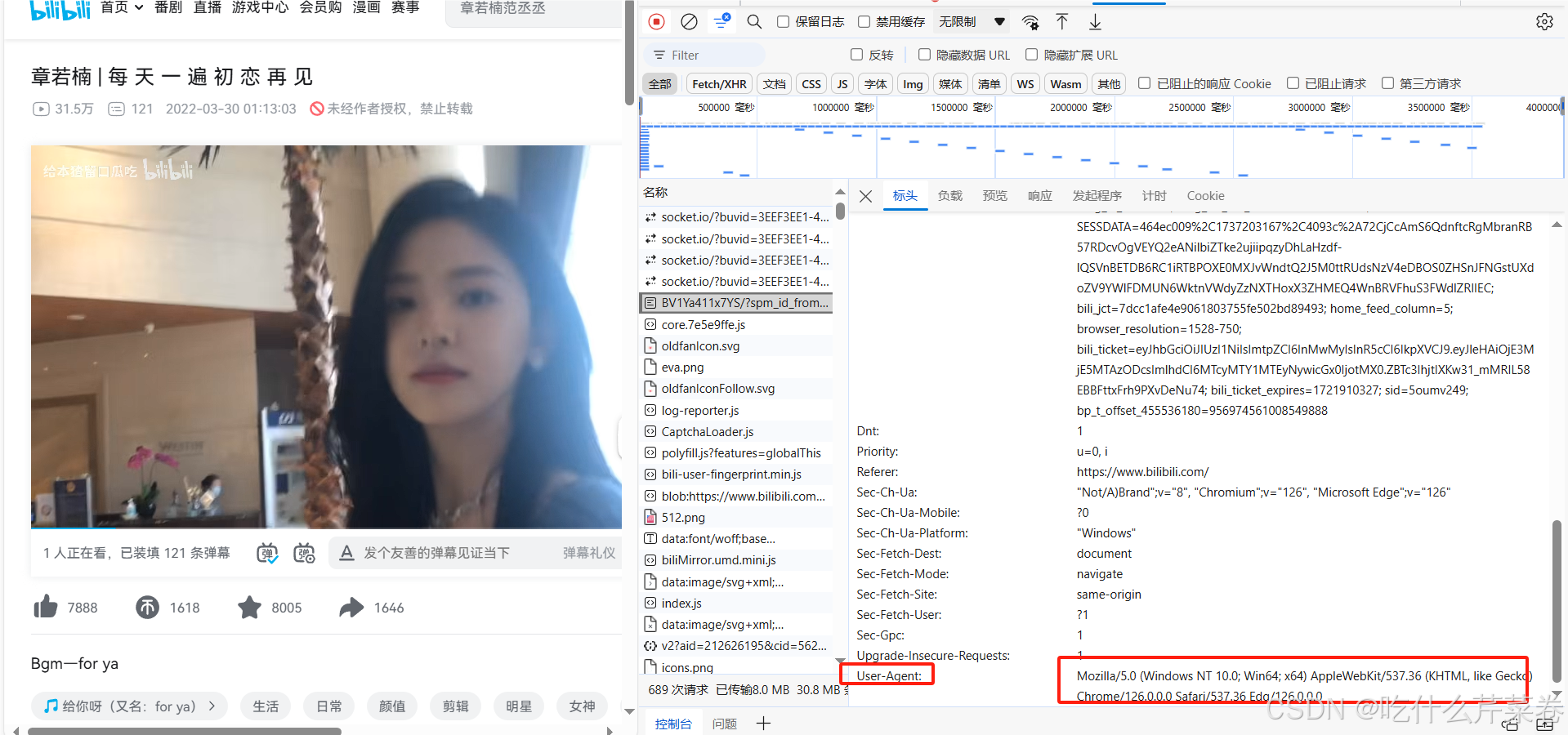Switch to Cookie tab
Viewport: 1568px width, 735px height.
pos(1205,196)
